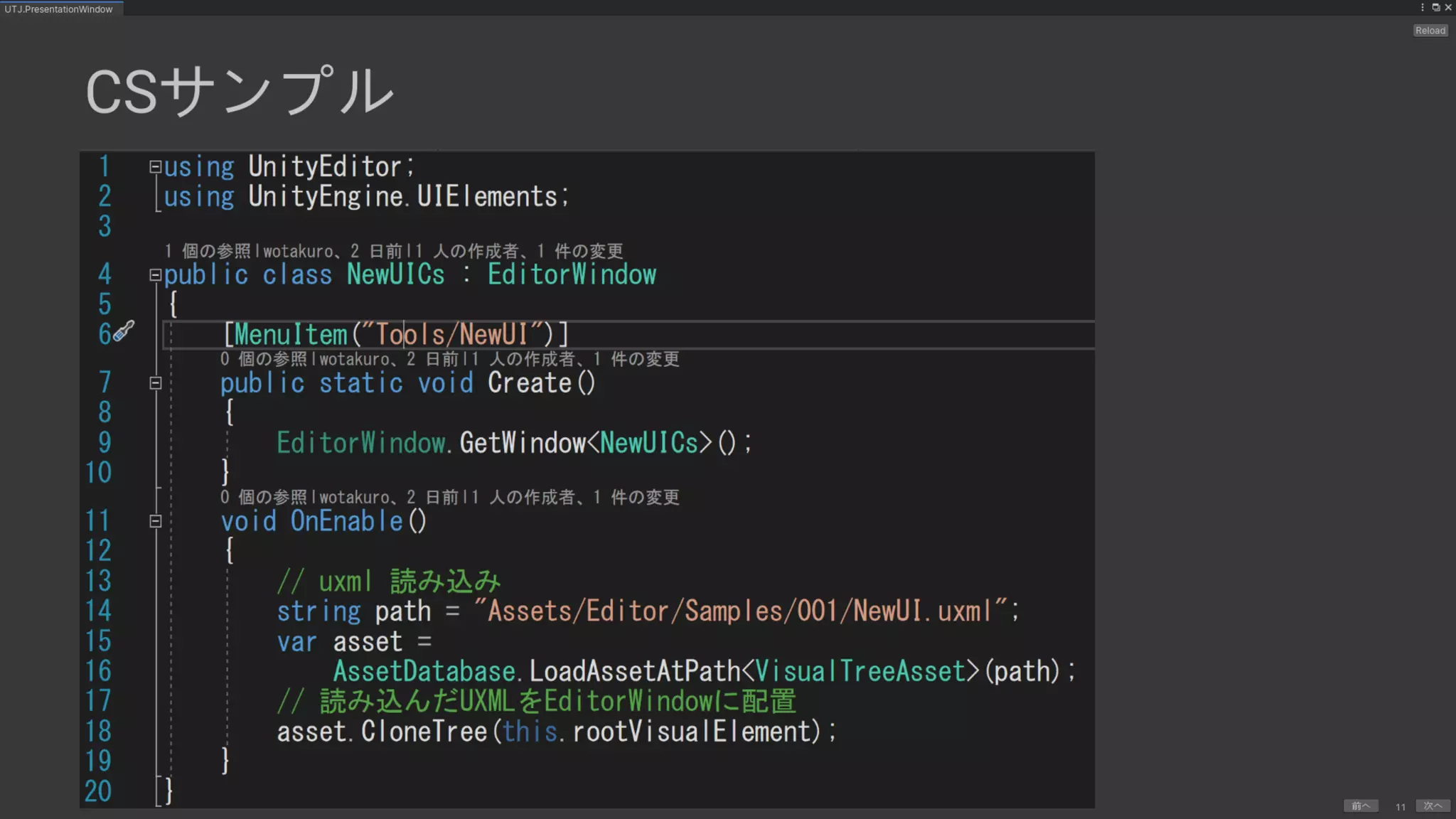This screenshot has height=819, width=1456.
Task: Click the Create method name on line 7
Action: (x=530, y=383)
